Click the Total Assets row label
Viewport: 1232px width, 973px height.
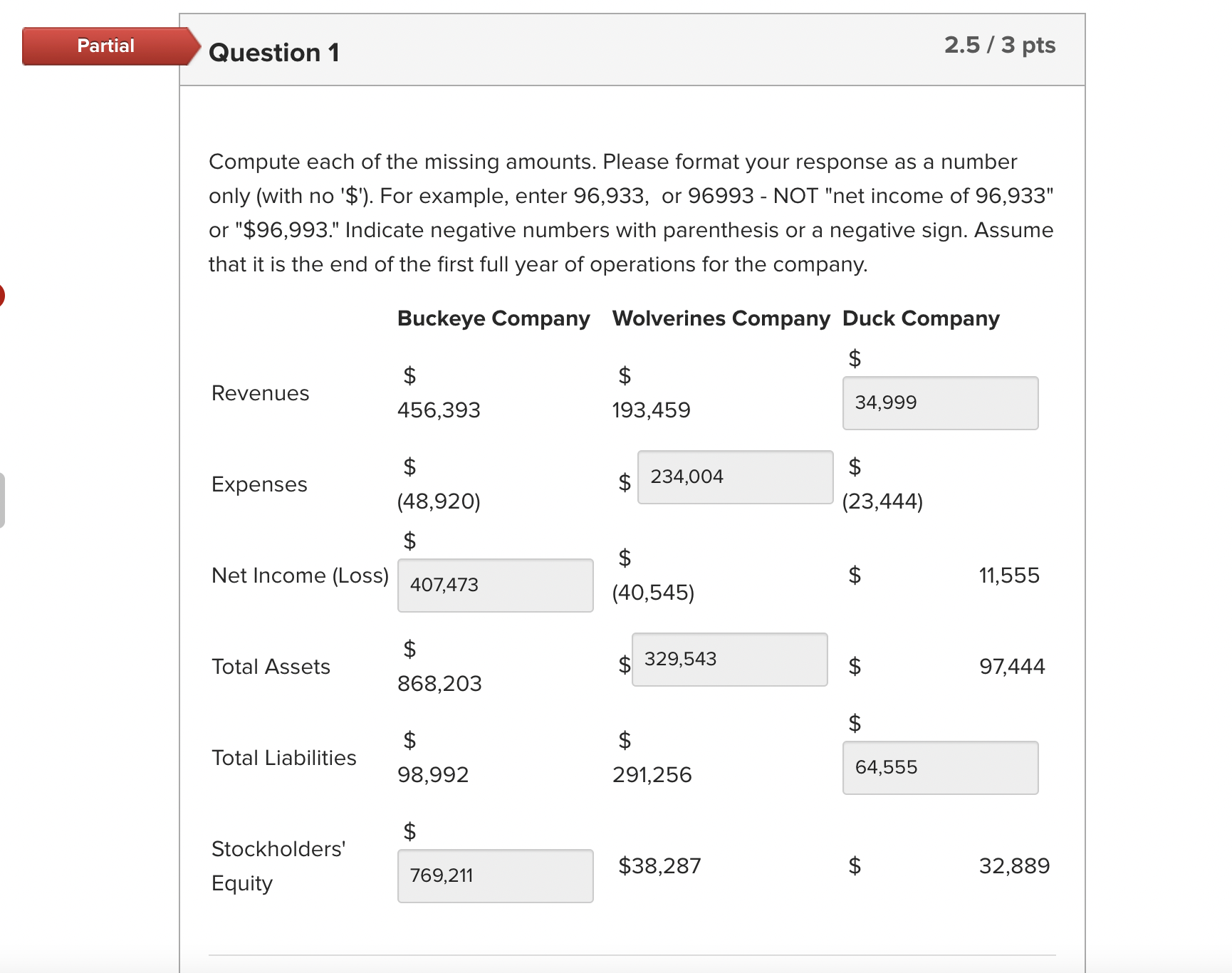pos(271,667)
